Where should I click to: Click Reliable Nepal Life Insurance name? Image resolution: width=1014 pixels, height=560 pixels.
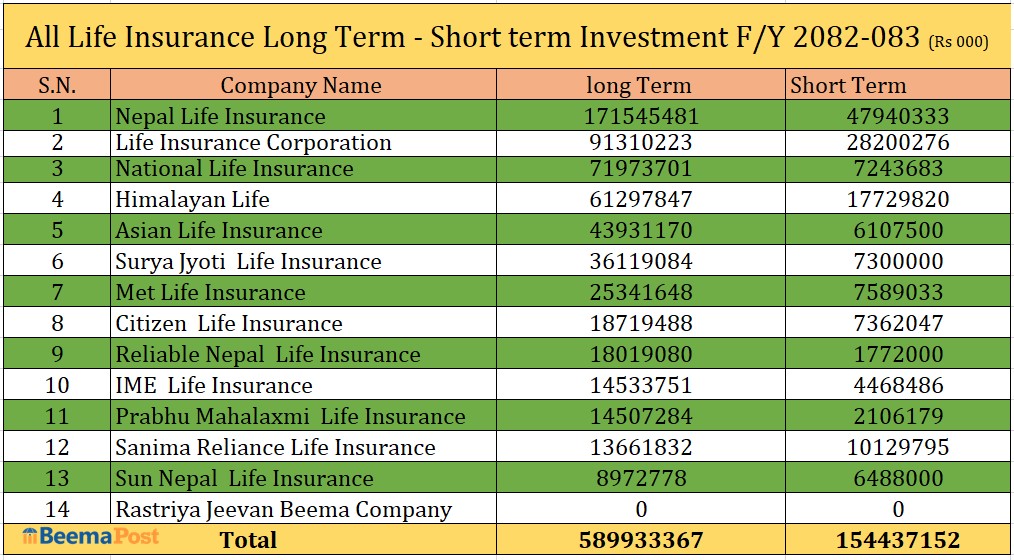(x=268, y=354)
